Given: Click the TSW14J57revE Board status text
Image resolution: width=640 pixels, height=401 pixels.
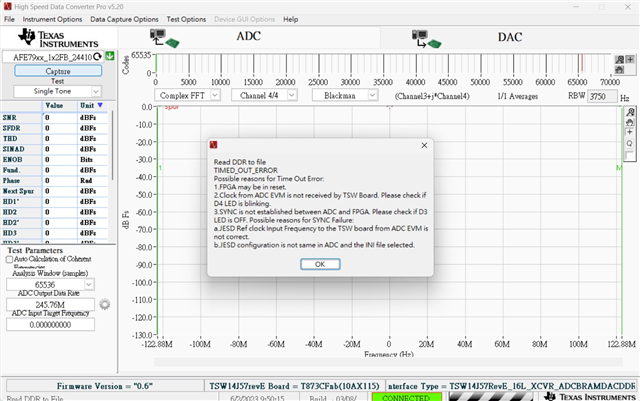Looking at the screenshot, I should click(294, 386).
